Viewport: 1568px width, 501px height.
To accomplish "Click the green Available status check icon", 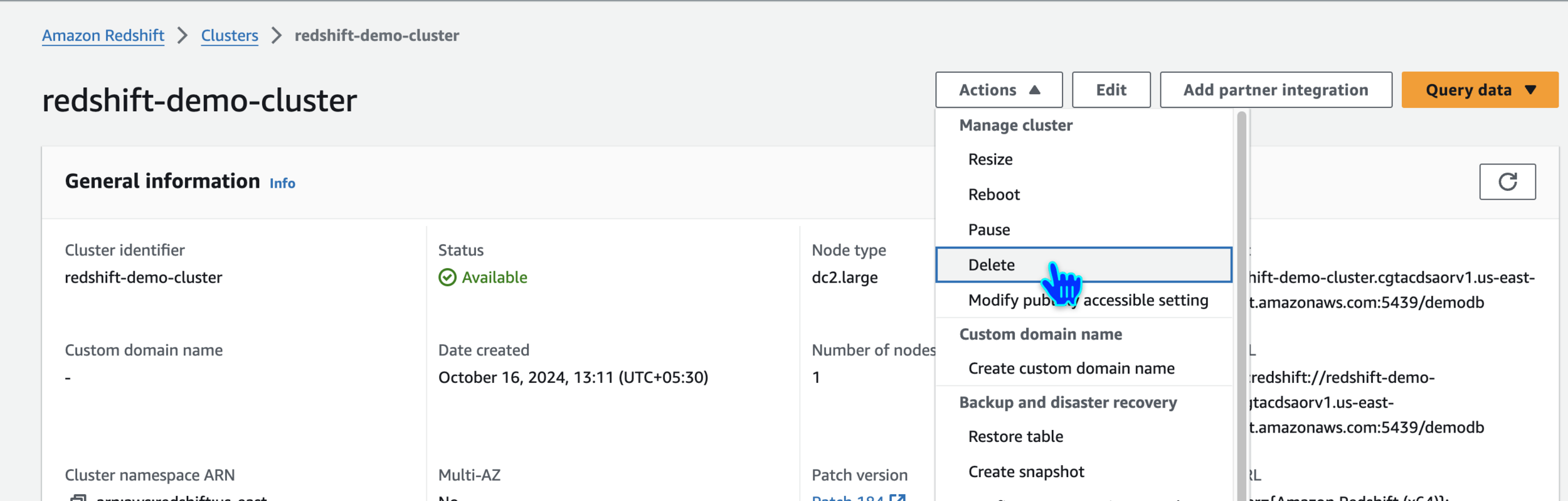I will point(447,277).
